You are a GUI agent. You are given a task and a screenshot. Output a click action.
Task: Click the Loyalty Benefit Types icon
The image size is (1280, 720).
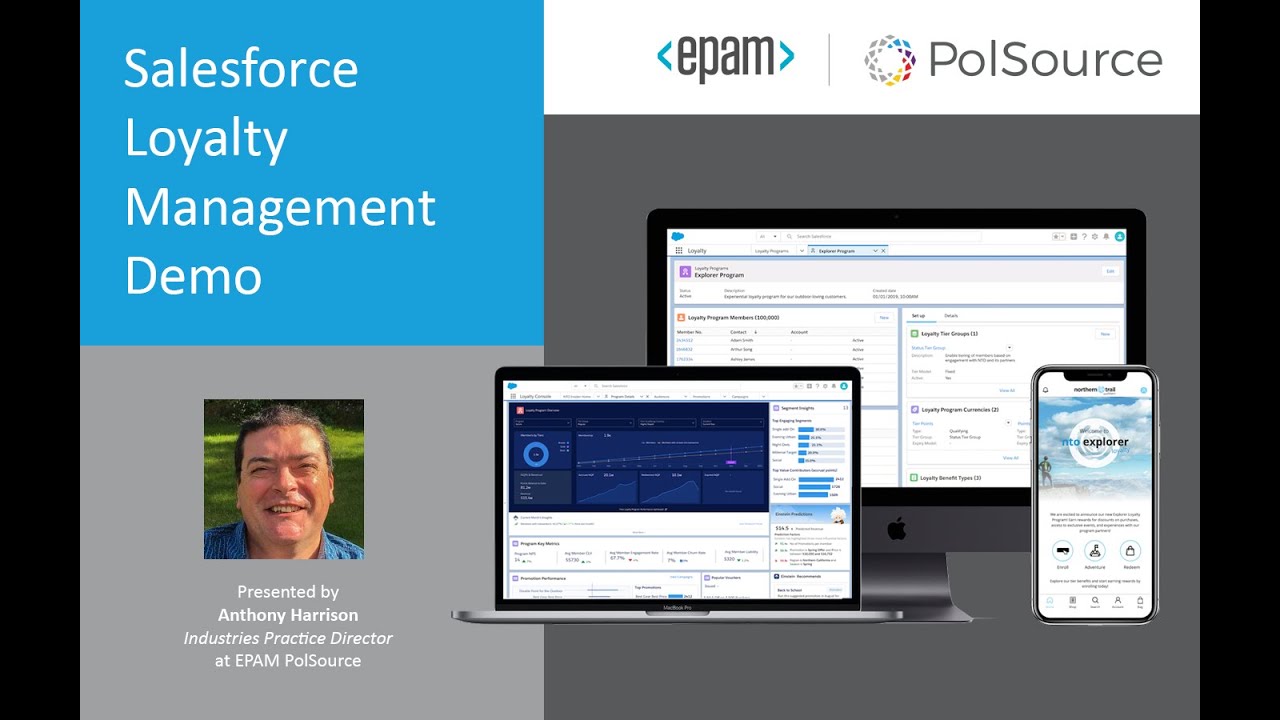pyautogui.click(x=913, y=478)
